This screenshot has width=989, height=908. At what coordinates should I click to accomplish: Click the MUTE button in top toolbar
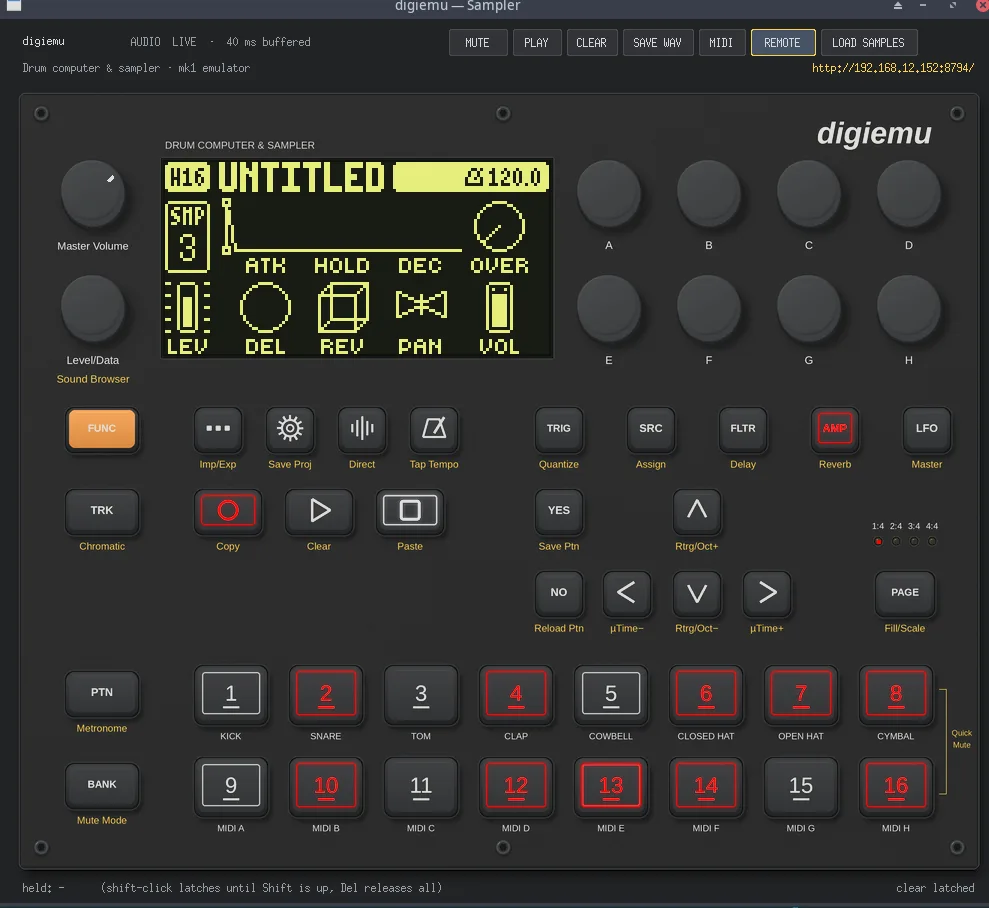pyautogui.click(x=477, y=43)
